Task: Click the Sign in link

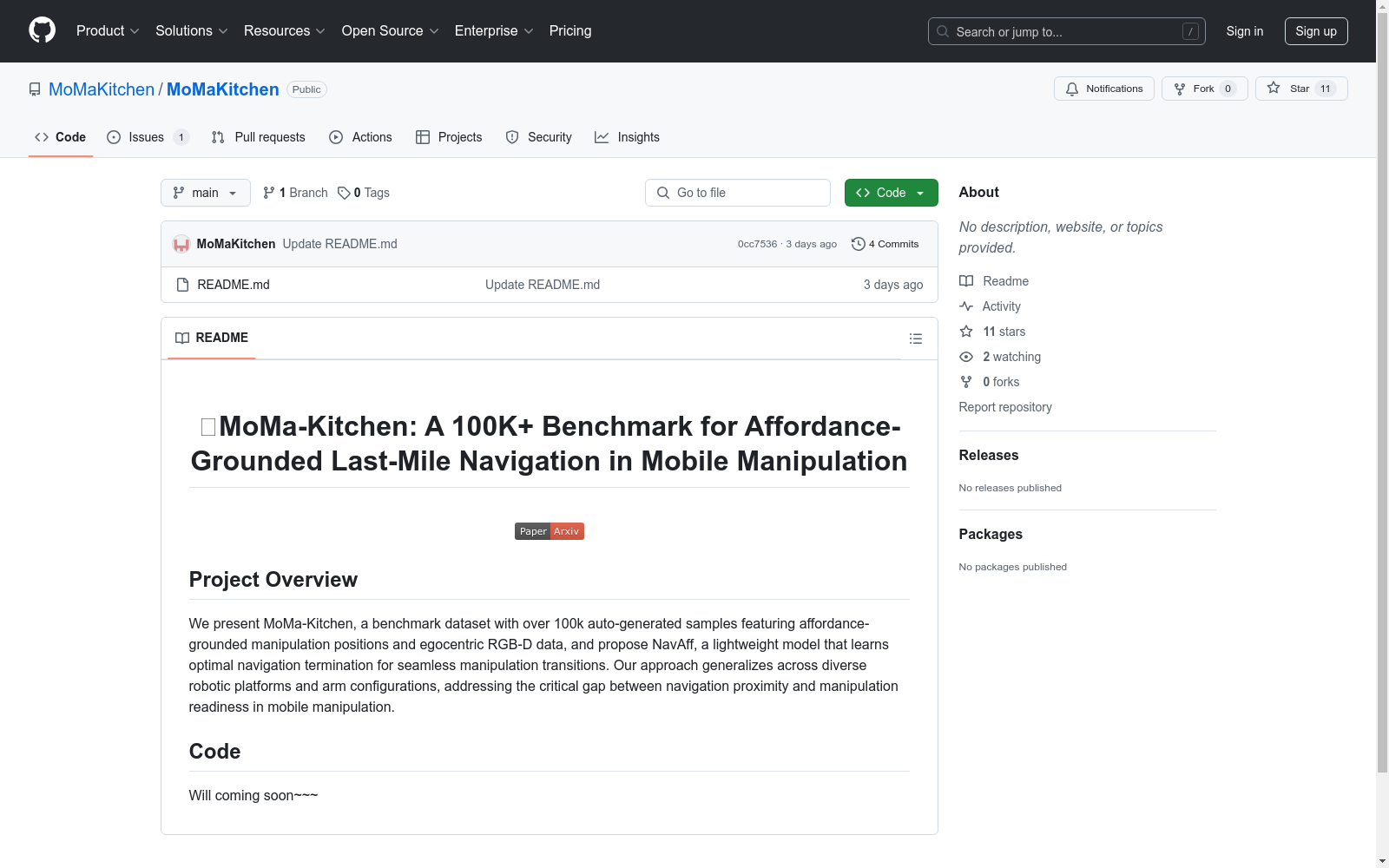Action: [1245, 31]
